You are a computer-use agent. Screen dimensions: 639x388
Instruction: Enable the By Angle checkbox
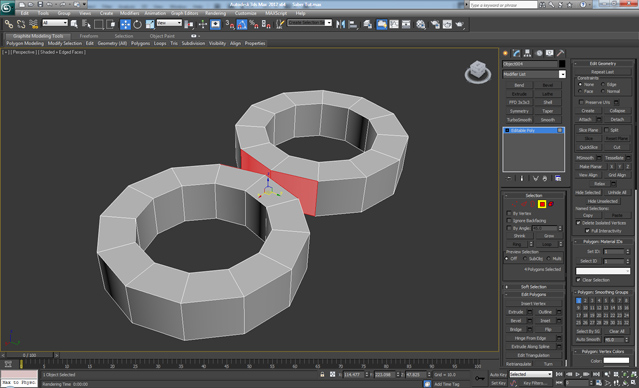pos(509,228)
